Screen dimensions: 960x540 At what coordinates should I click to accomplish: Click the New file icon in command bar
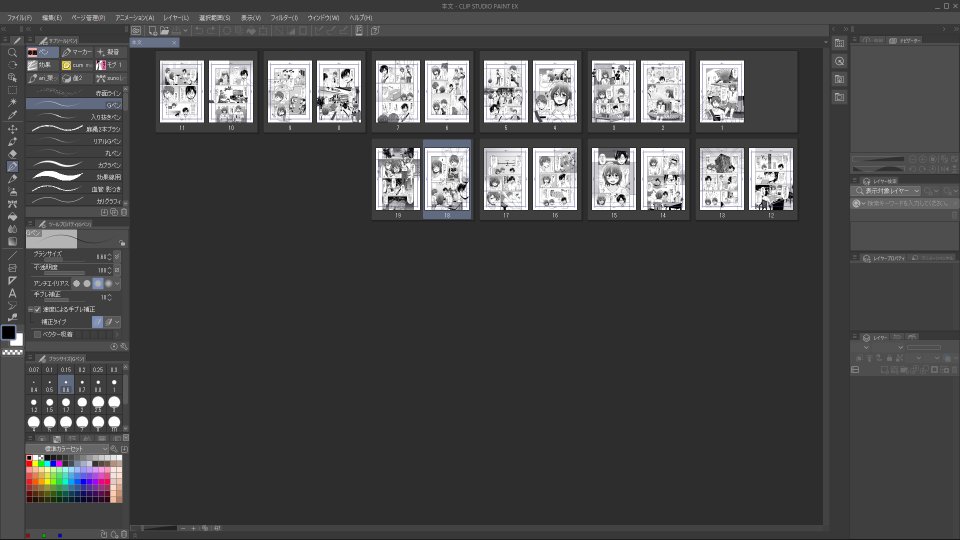(x=152, y=30)
